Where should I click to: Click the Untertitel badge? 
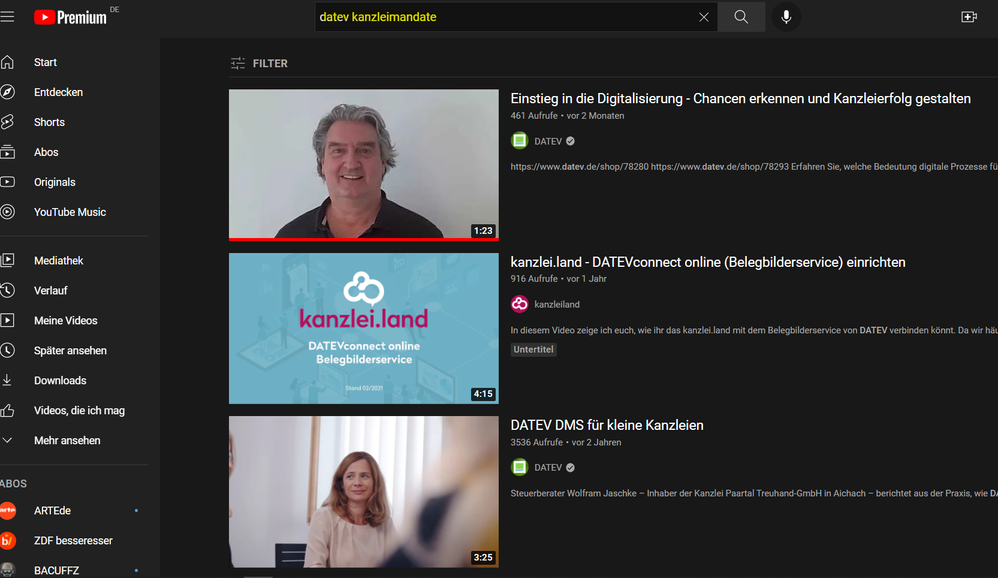[x=533, y=349]
